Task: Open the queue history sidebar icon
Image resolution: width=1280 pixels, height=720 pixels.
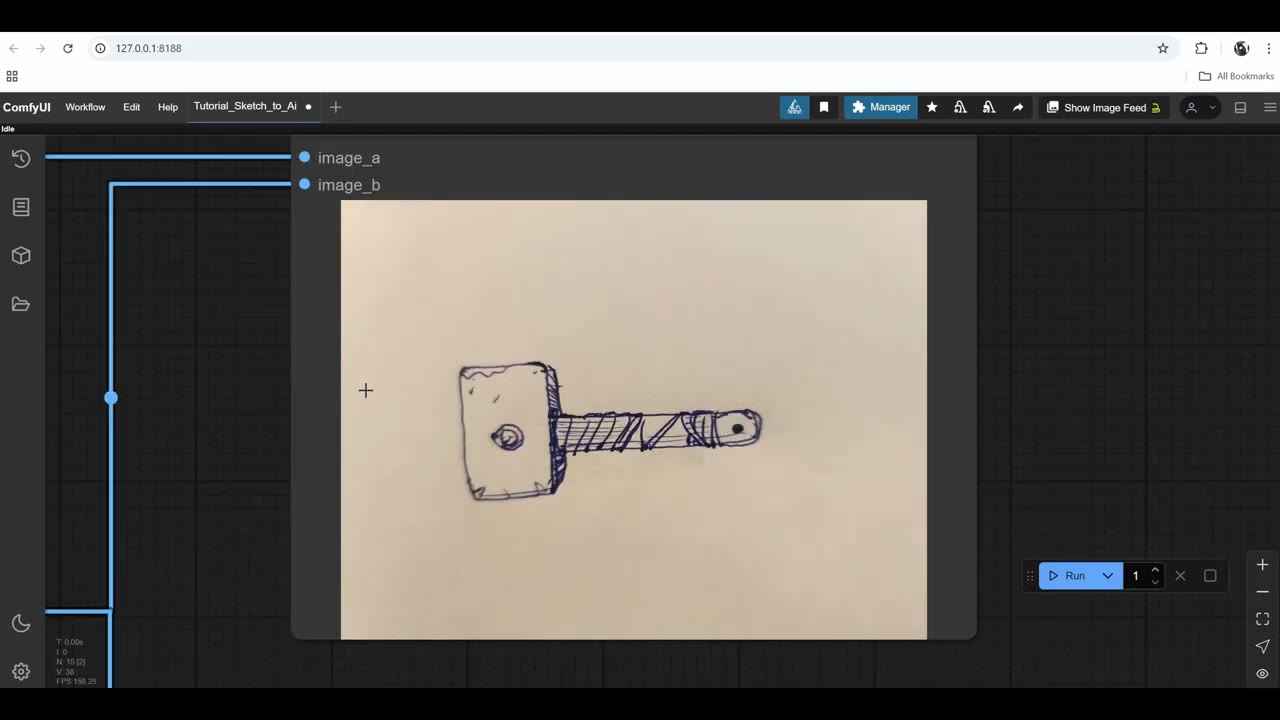Action: (x=21, y=159)
